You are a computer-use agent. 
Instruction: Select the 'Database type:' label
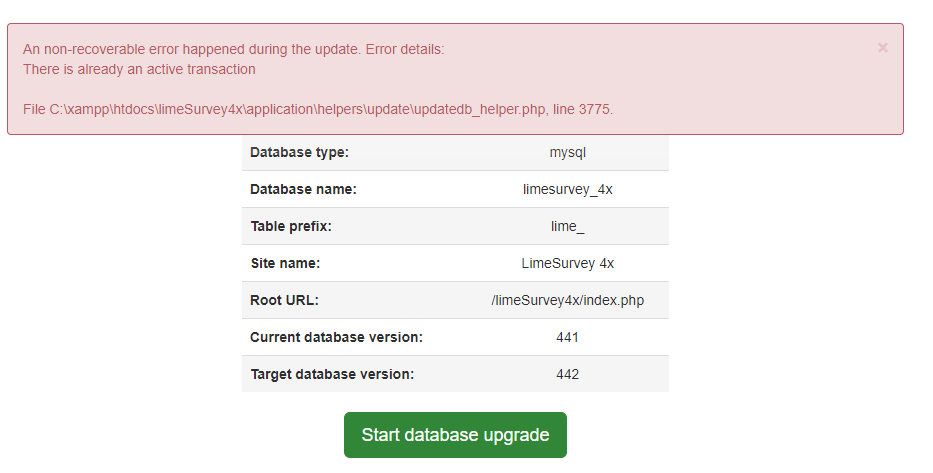[299, 152]
